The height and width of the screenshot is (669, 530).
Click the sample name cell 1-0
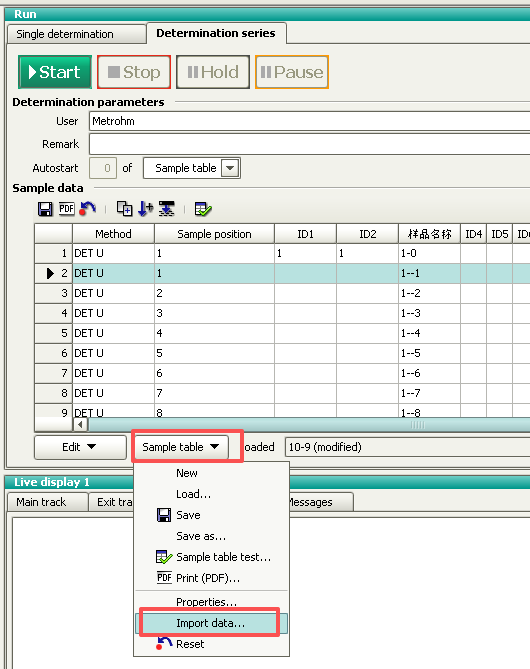tap(429, 253)
